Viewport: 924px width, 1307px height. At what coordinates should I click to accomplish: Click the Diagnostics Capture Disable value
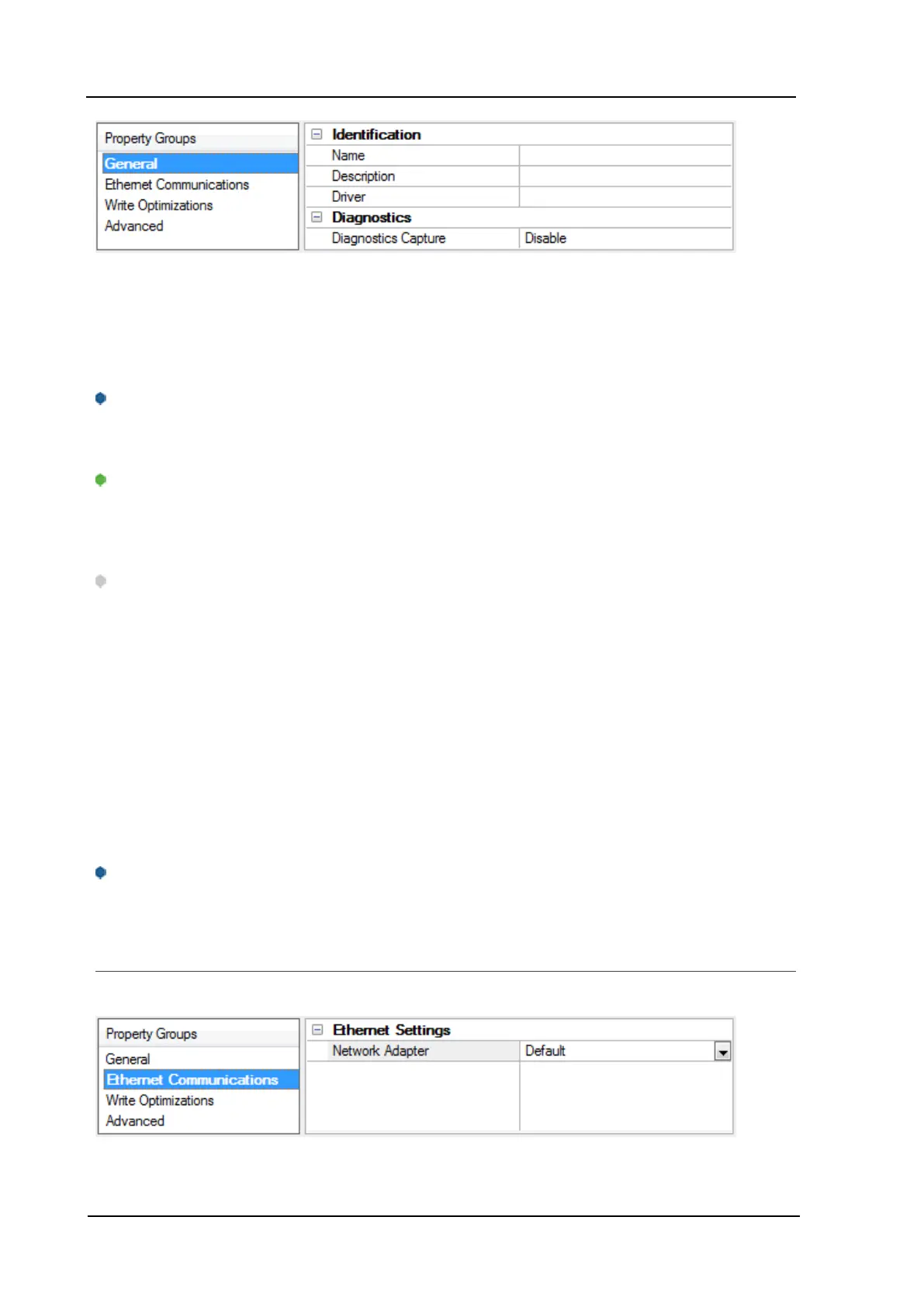[x=625, y=238]
